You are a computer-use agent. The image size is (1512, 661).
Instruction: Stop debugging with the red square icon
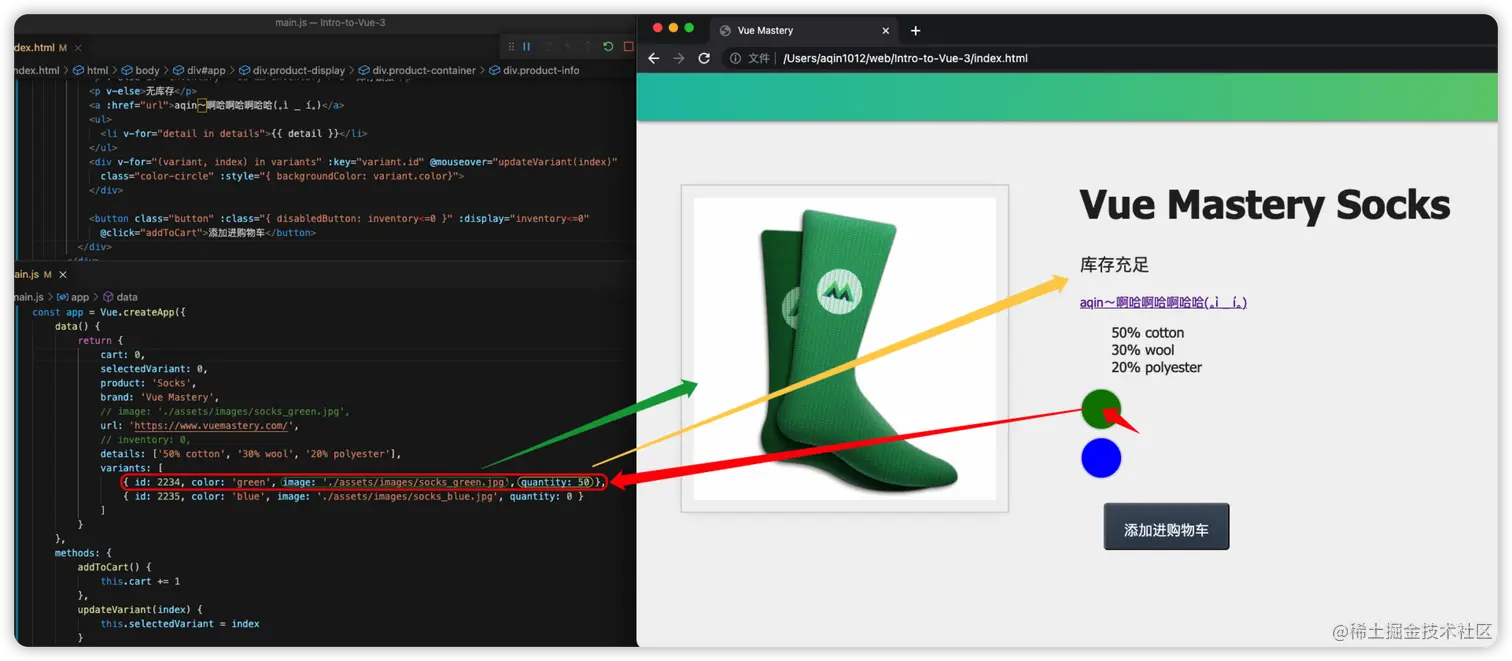coord(628,46)
